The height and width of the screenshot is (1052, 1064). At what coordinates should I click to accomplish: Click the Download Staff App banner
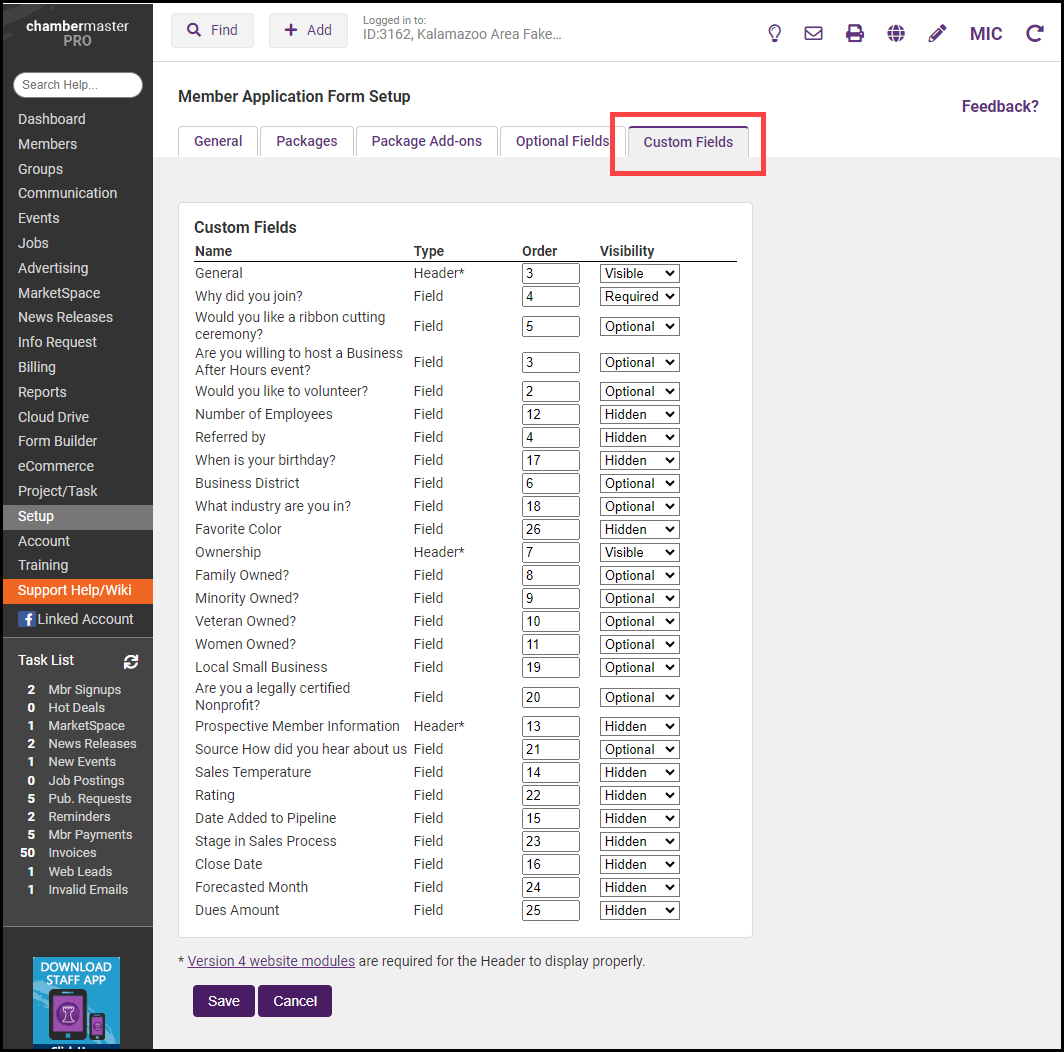point(76,1000)
